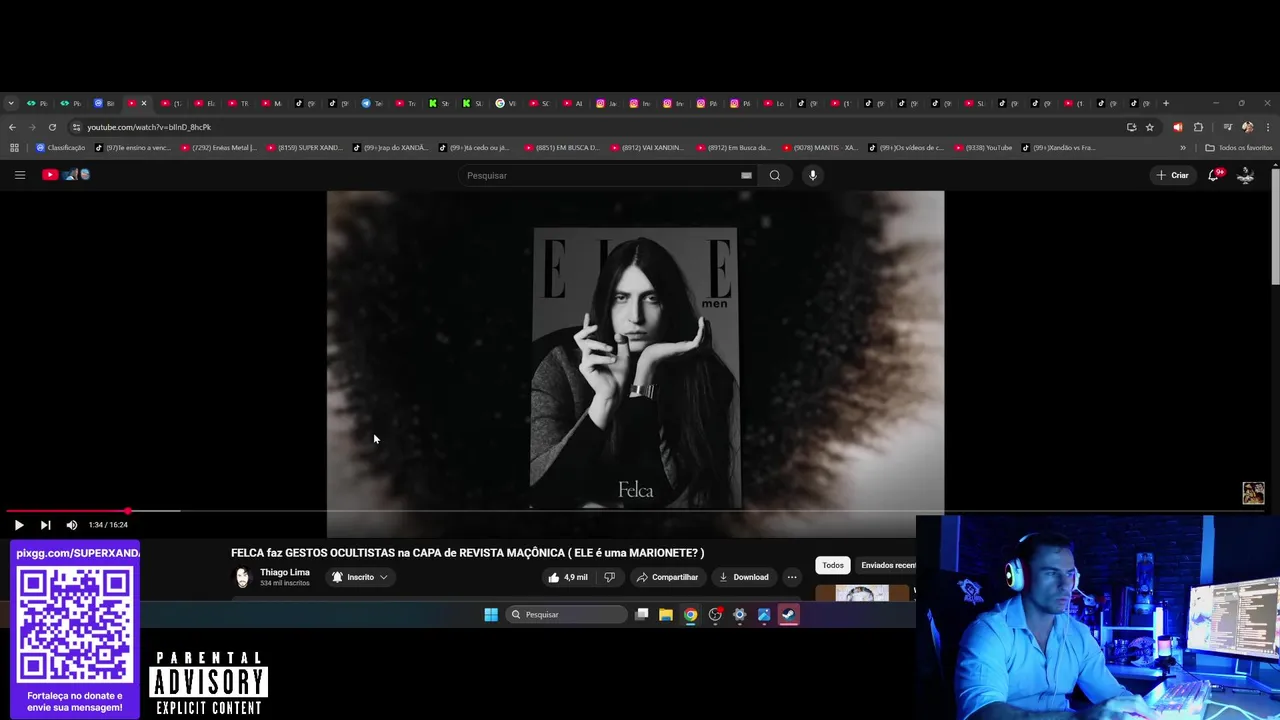Open Chrome three-dot menu

tap(1267, 127)
